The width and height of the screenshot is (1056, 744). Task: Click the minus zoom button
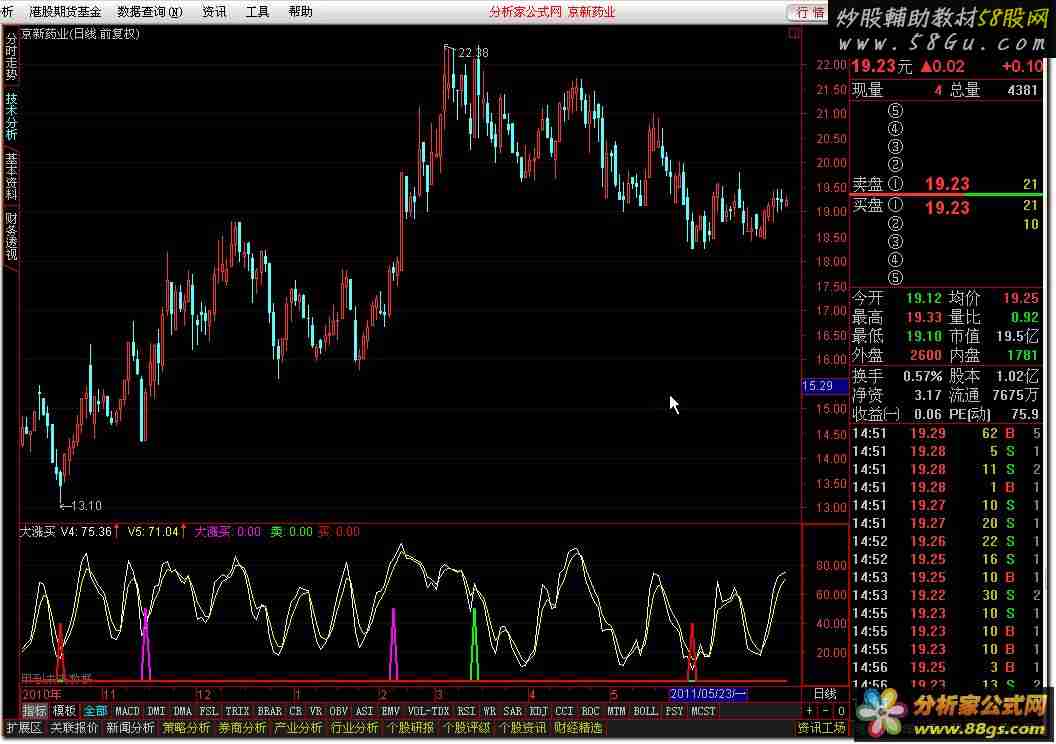pyautogui.click(x=826, y=710)
